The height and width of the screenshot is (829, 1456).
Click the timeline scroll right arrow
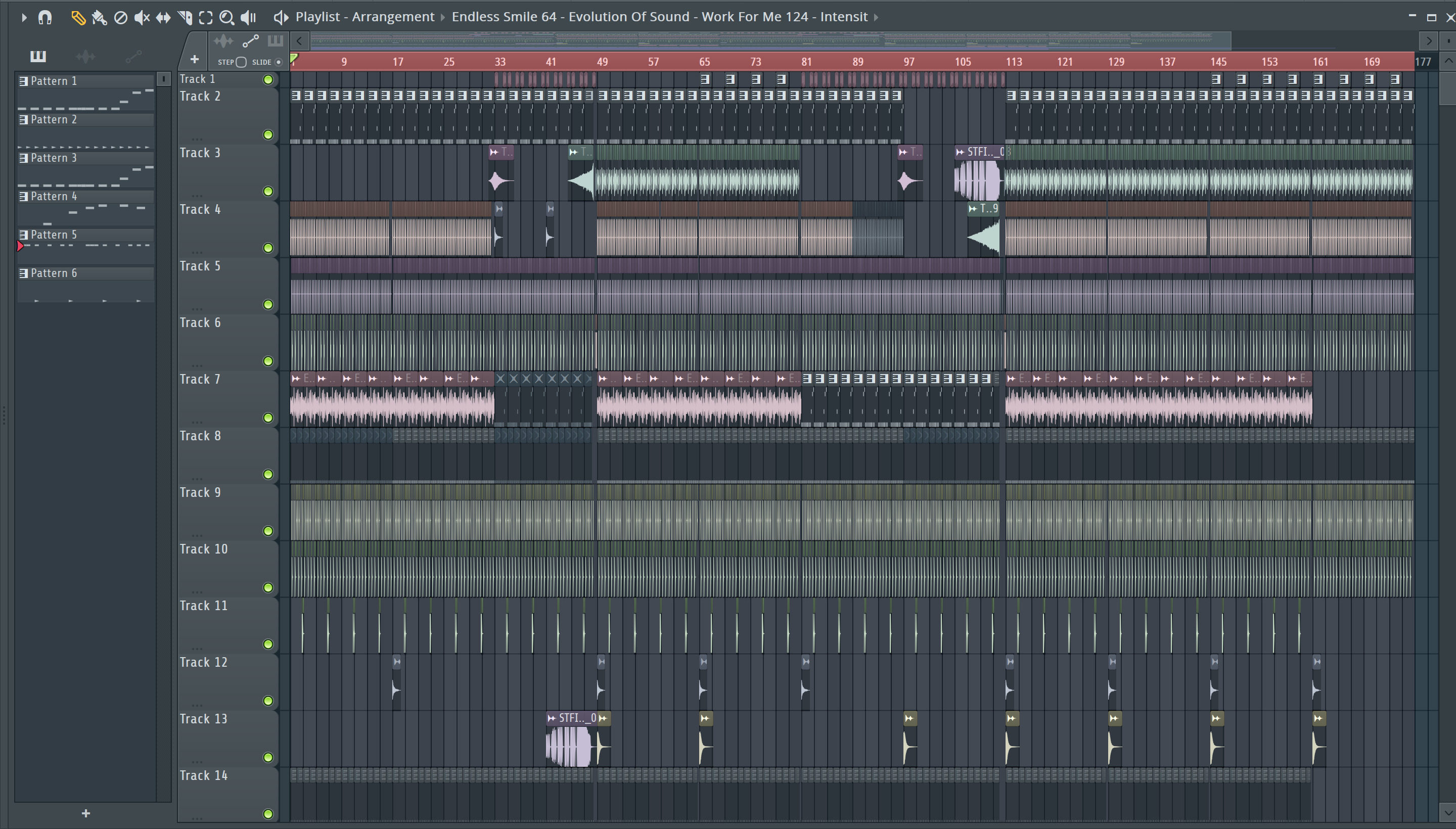pyautogui.click(x=1428, y=41)
